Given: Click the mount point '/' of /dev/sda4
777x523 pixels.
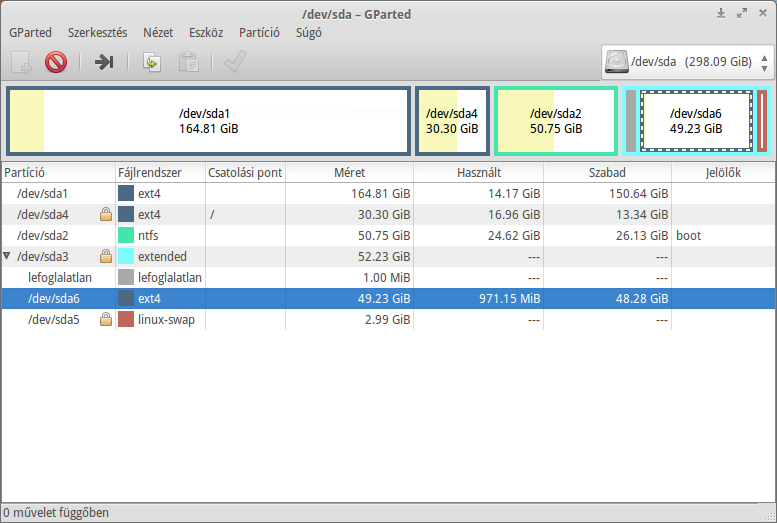Looking at the screenshot, I should [212, 215].
